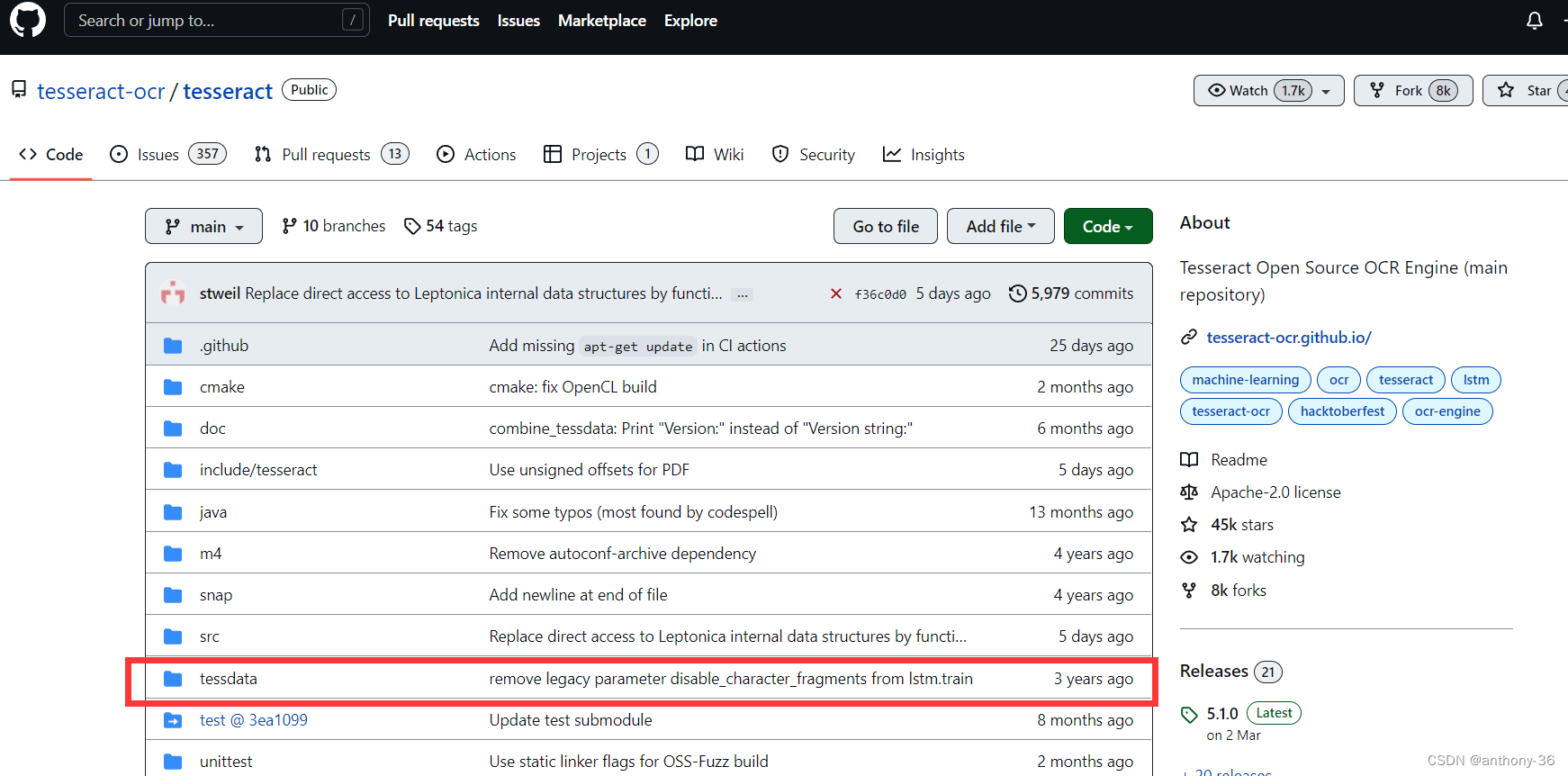1568x776 pixels.
Task: View the 54 tags link
Action: [441, 226]
